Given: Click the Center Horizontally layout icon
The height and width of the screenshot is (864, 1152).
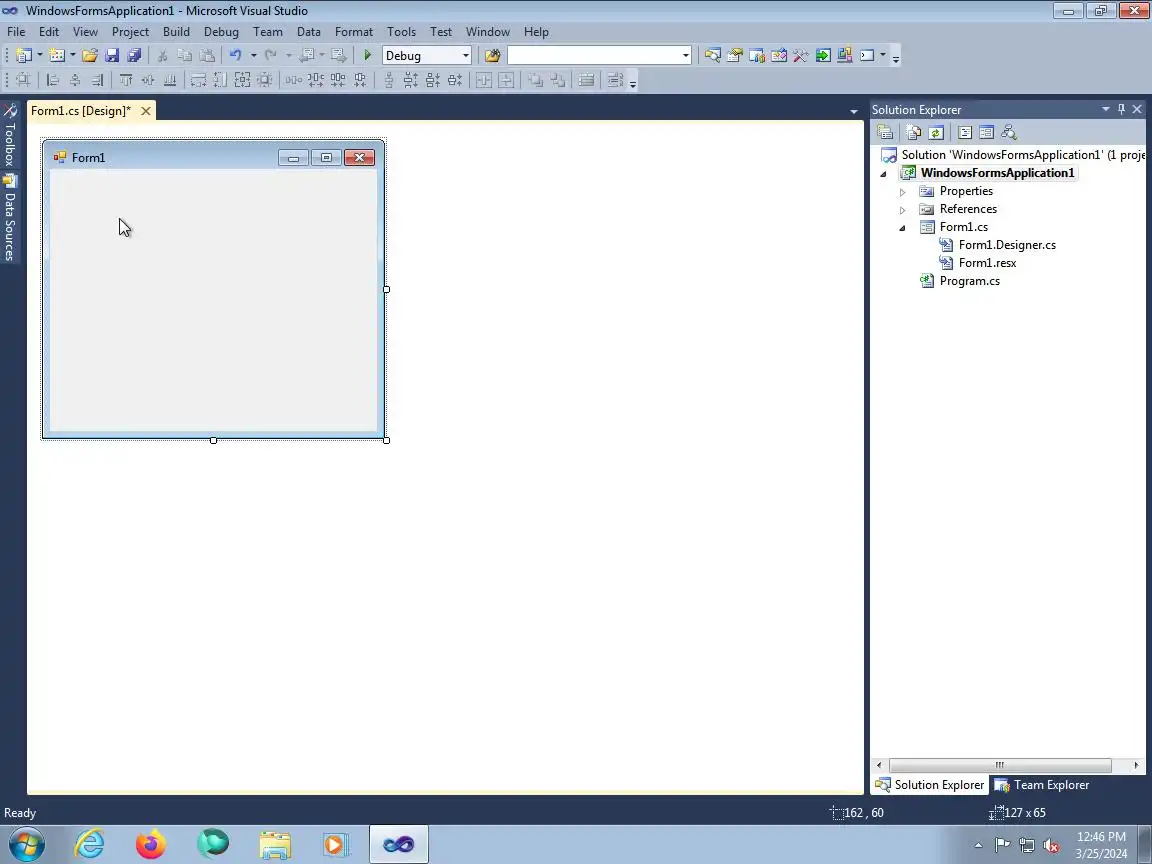Looking at the screenshot, I should [483, 80].
